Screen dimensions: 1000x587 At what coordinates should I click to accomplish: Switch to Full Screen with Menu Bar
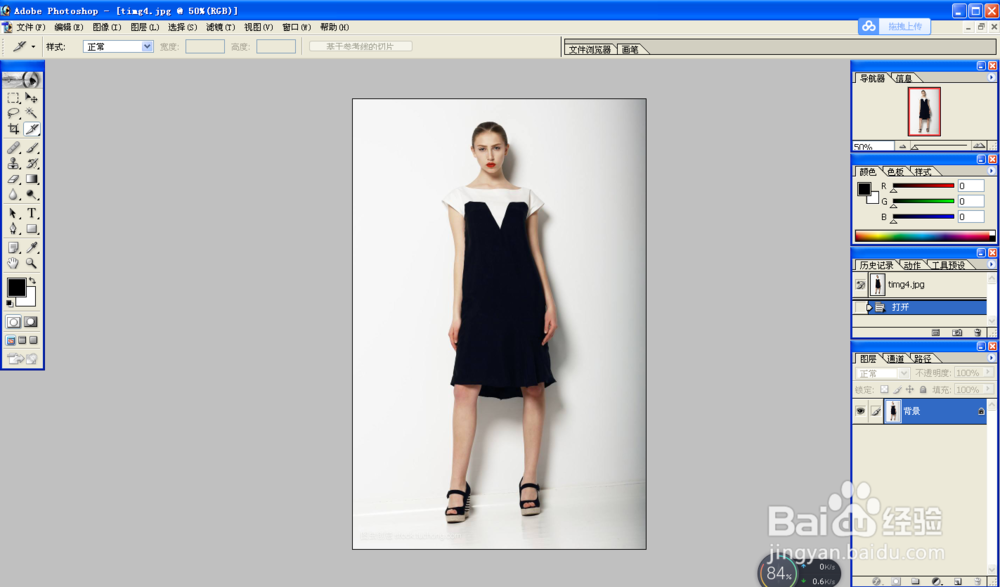point(22,340)
